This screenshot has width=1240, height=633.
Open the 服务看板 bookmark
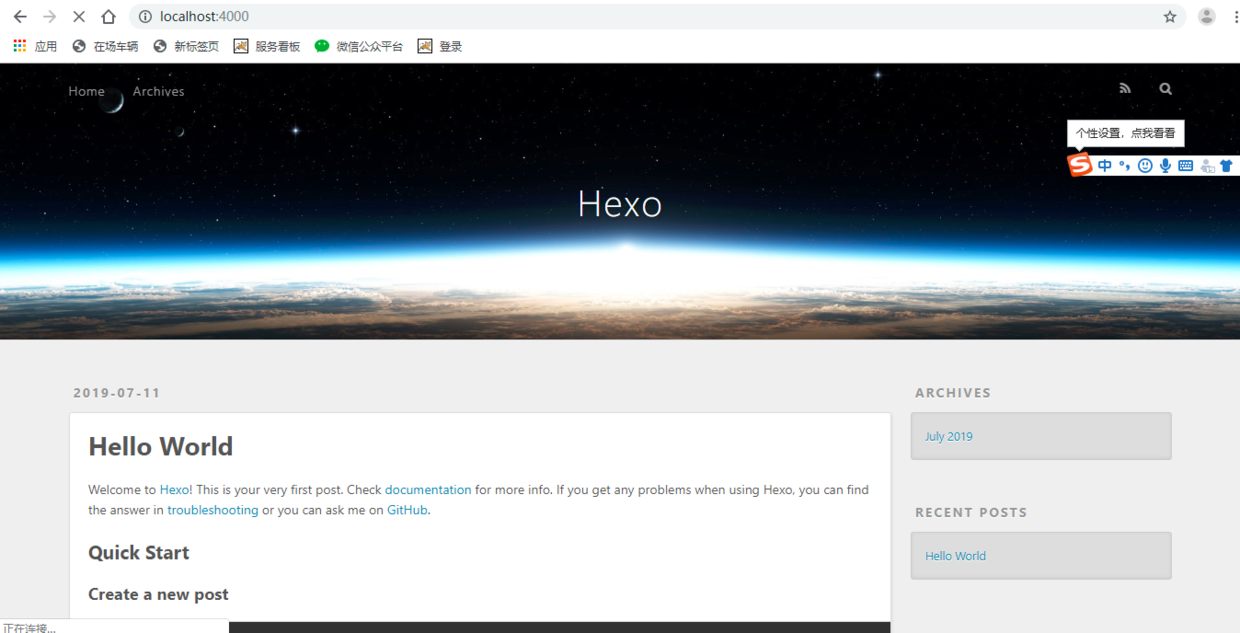pyautogui.click(x=267, y=46)
